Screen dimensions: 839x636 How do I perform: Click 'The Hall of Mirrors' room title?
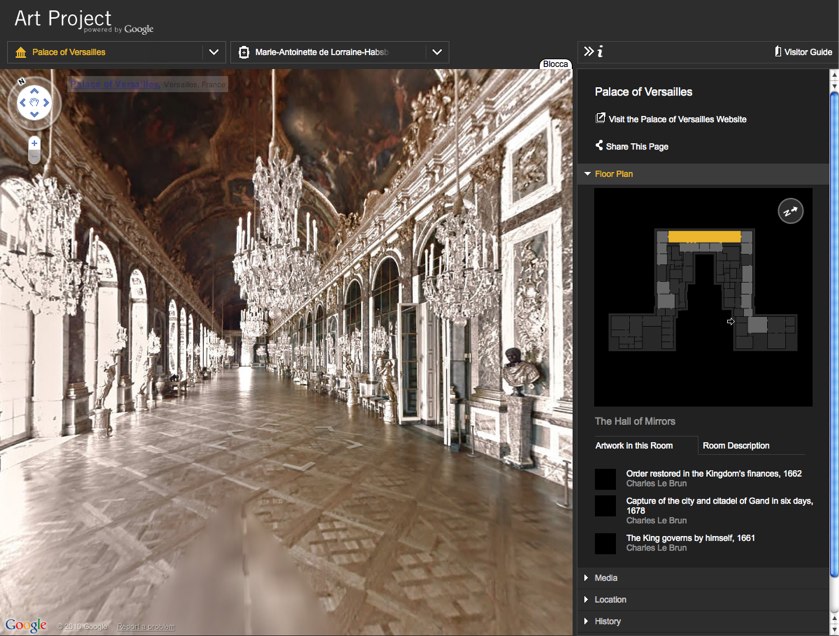coord(635,422)
